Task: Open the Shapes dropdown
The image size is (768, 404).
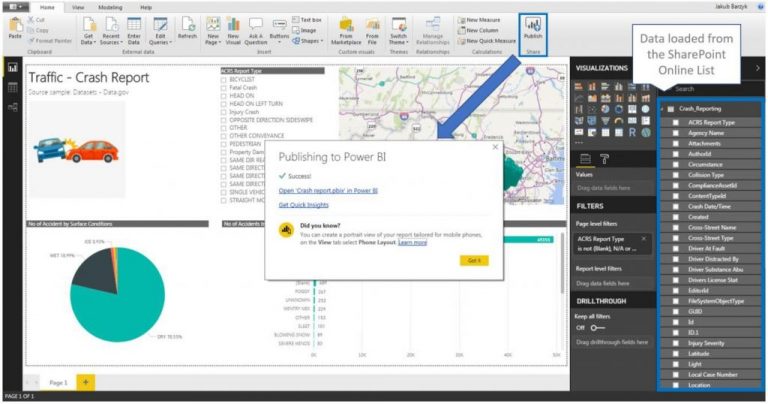Action: [x=308, y=41]
